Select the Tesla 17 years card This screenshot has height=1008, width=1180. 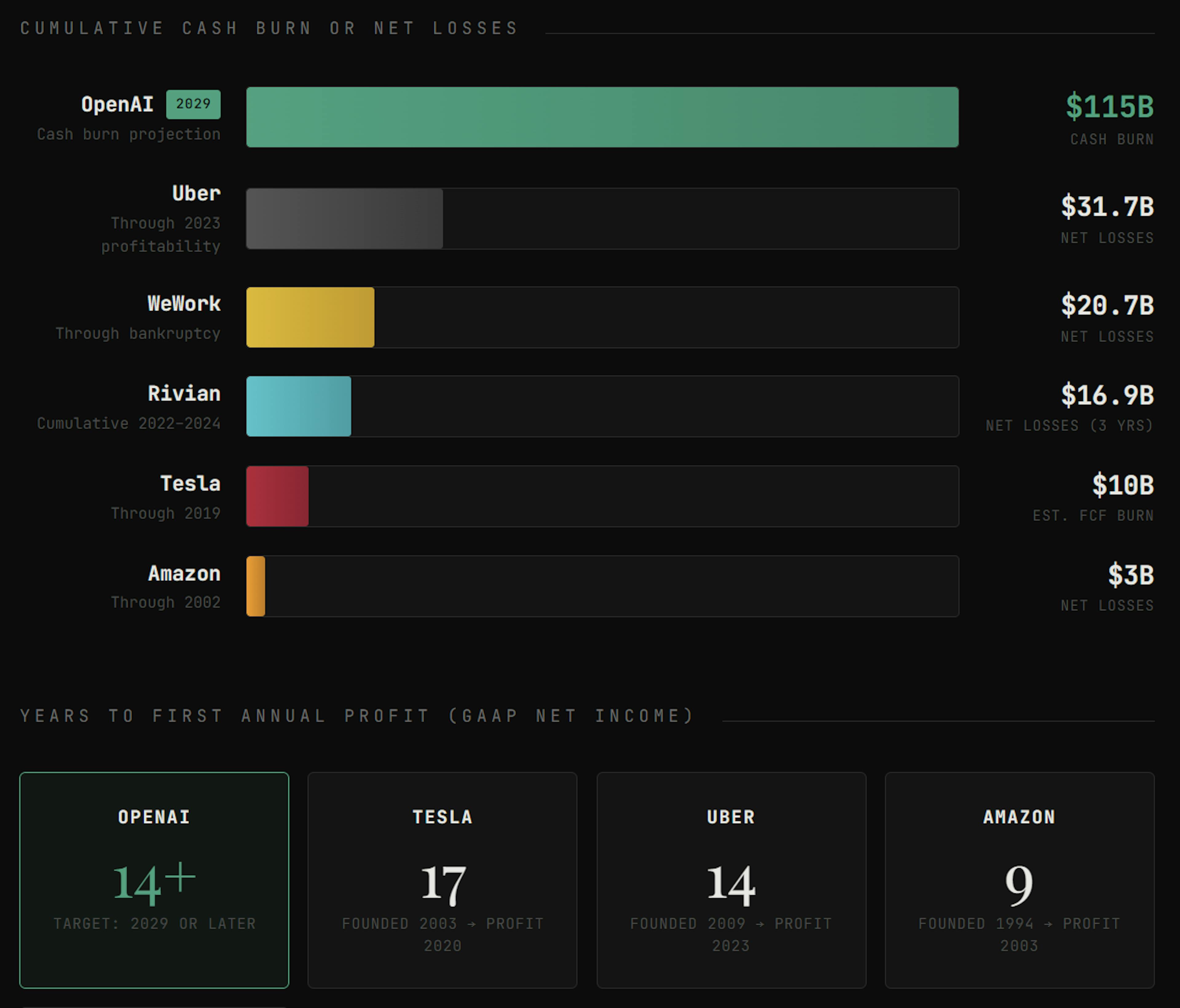442,880
